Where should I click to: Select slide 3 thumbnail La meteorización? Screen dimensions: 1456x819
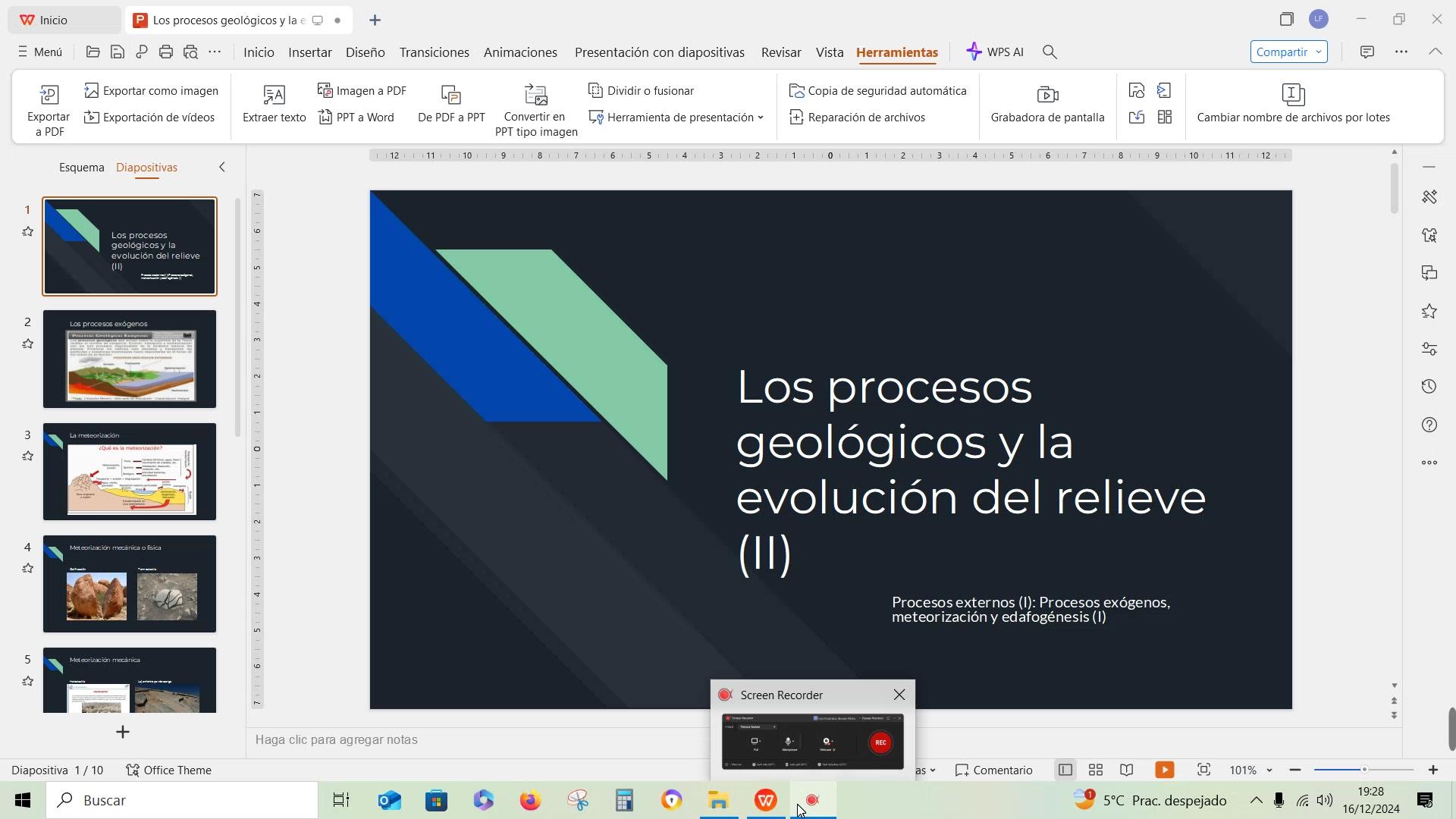(130, 472)
